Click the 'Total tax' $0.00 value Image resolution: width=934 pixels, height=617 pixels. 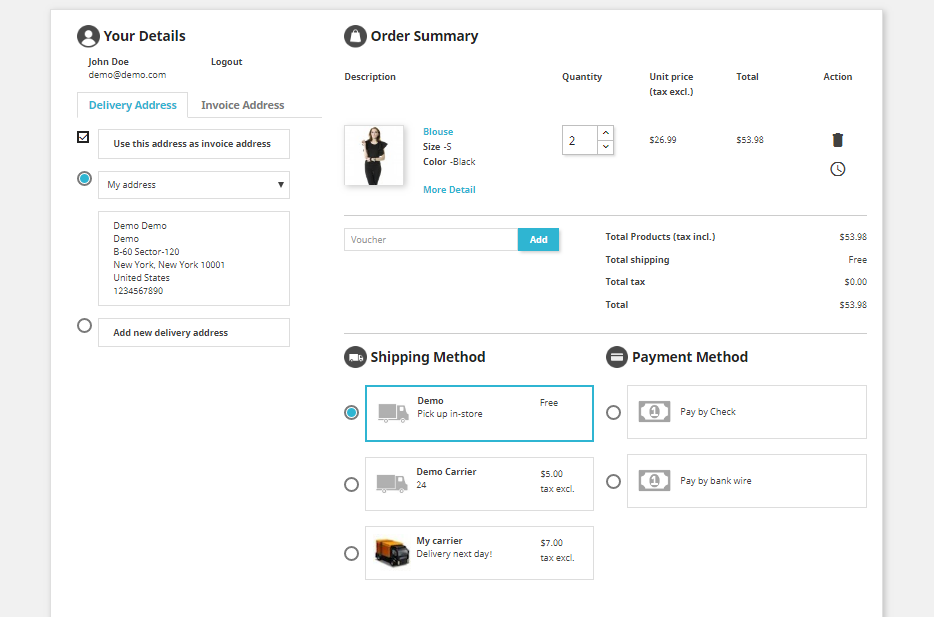[855, 282]
